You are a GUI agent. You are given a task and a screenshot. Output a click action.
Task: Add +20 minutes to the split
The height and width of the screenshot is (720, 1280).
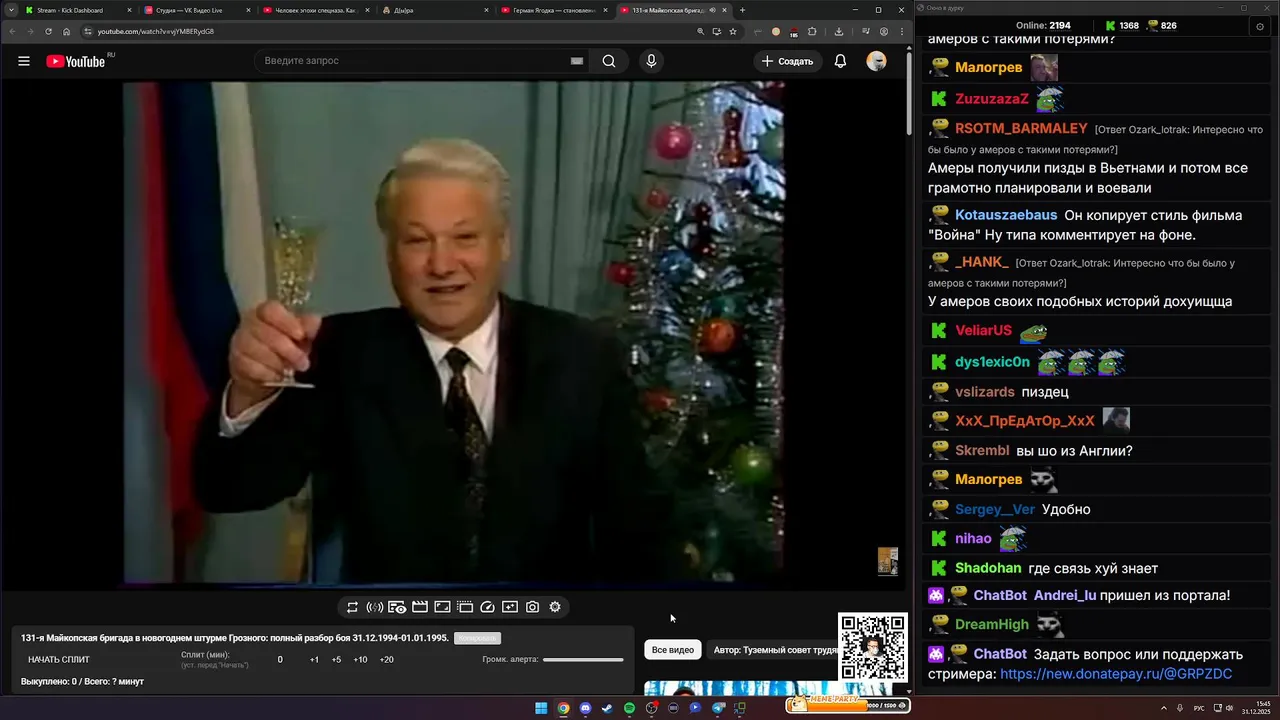pos(387,660)
